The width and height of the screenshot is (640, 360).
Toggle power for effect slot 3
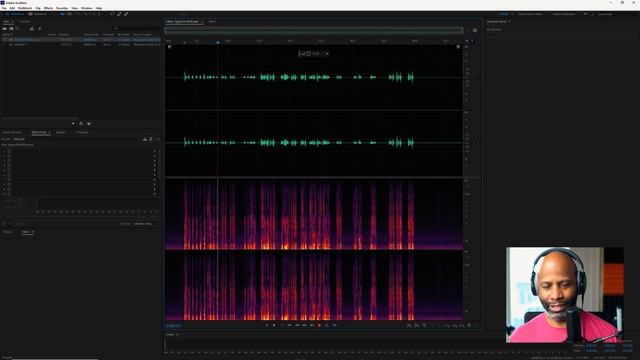click(x=9, y=160)
